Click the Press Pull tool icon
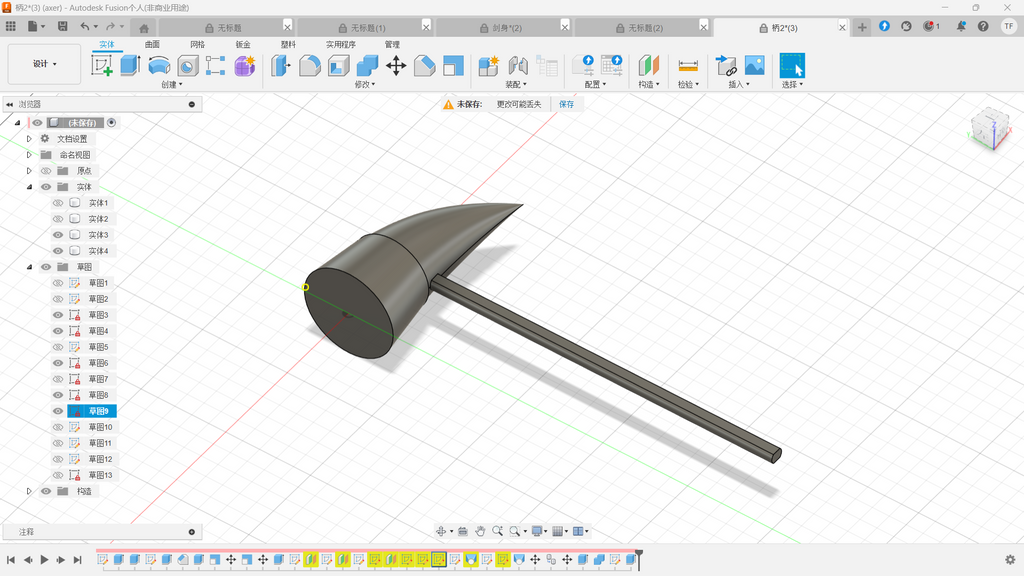Image resolution: width=1024 pixels, height=576 pixels. pyautogui.click(x=281, y=66)
